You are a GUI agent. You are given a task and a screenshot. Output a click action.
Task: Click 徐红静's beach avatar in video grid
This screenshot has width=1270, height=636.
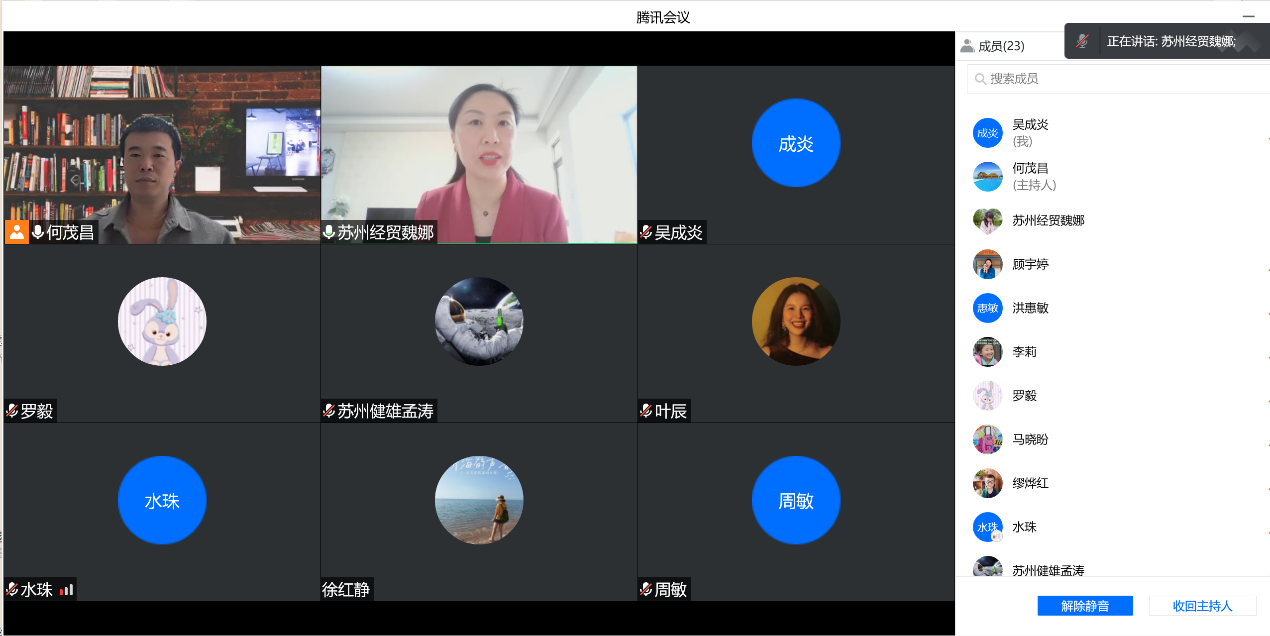pos(478,500)
